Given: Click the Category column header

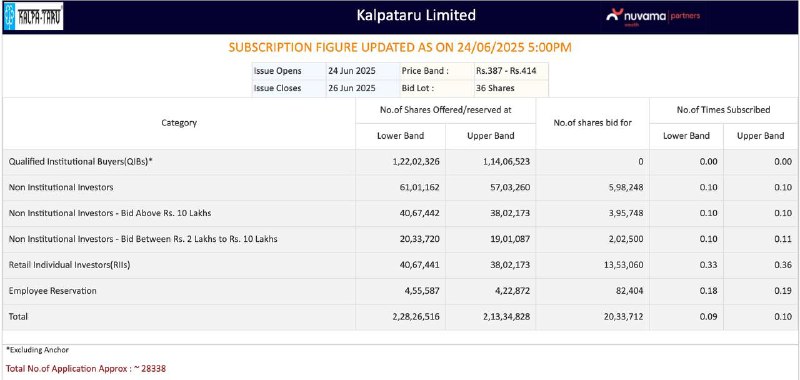Looking at the screenshot, I should coord(179,123).
